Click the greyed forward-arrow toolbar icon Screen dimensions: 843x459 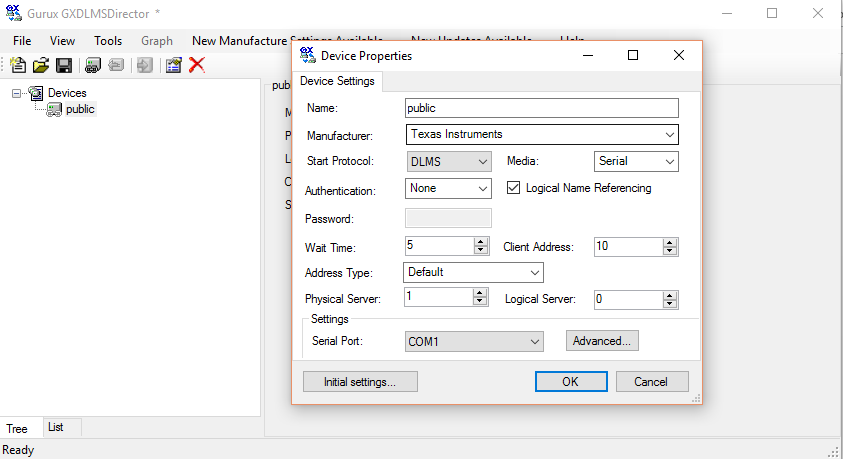144,65
